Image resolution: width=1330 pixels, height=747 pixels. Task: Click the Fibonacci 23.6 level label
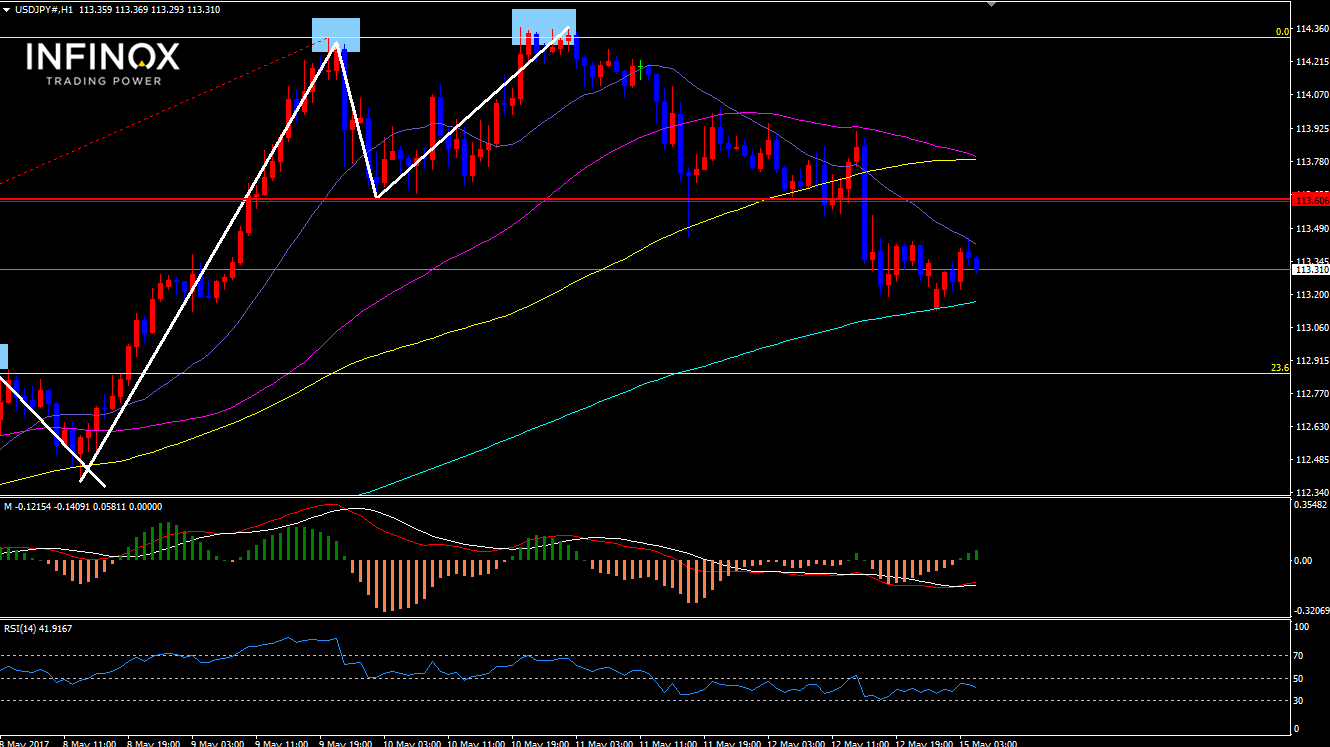click(x=1280, y=368)
